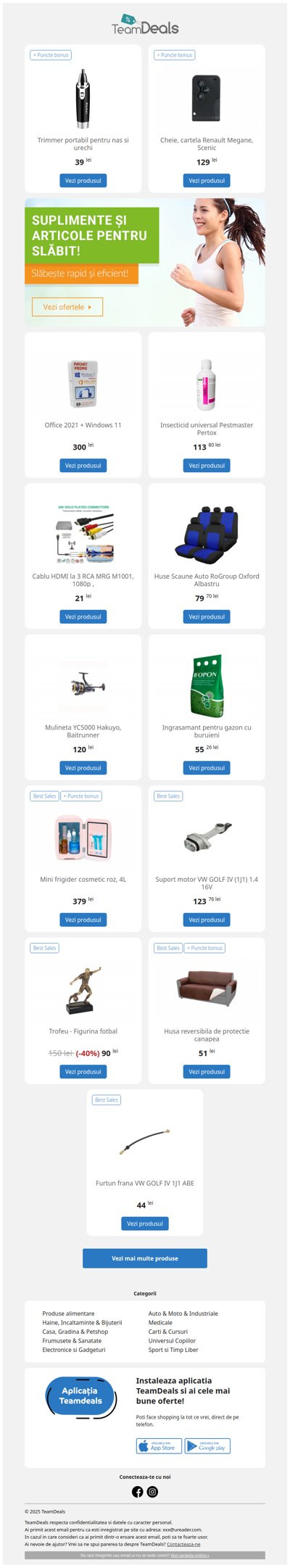290x1568 pixels.
Task: Click the Vezi varianta online link
Action: pyautogui.click(x=190, y=1555)
